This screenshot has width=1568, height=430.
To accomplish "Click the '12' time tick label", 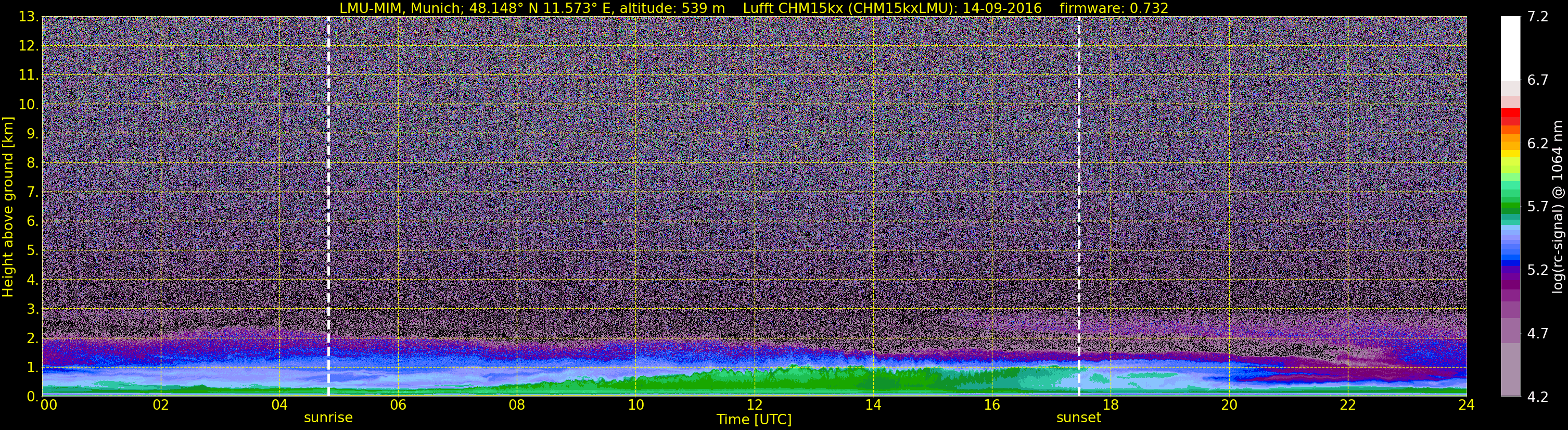I will coord(754,405).
